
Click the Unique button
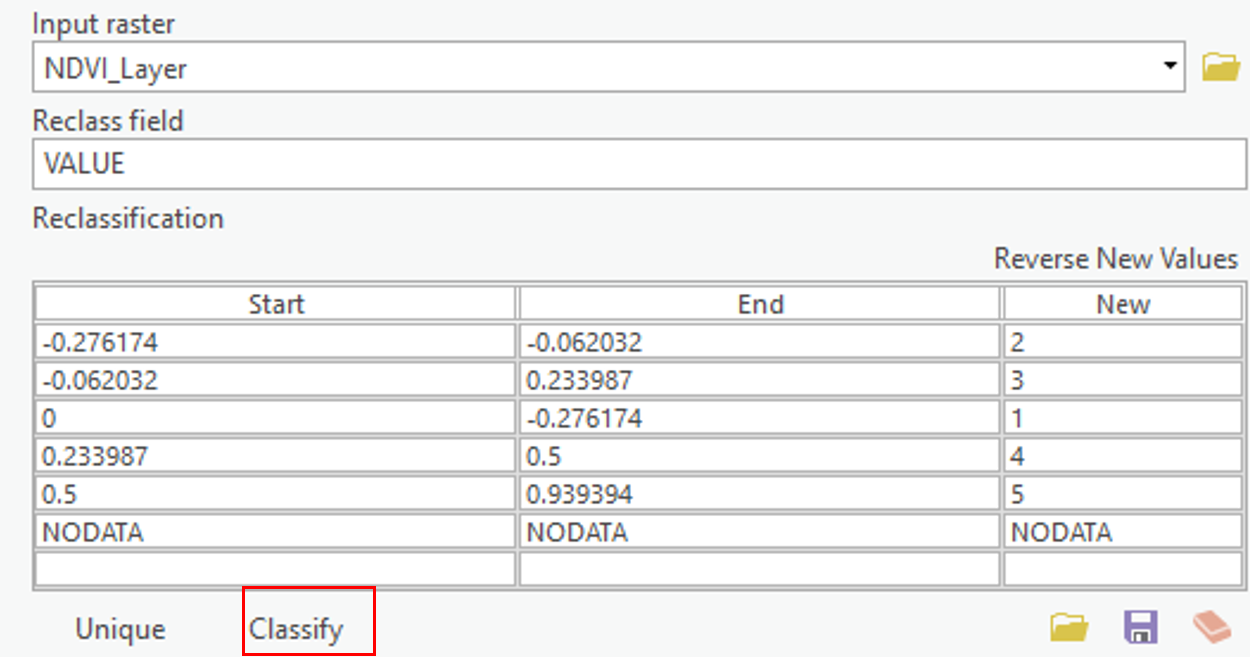pyautogui.click(x=120, y=629)
